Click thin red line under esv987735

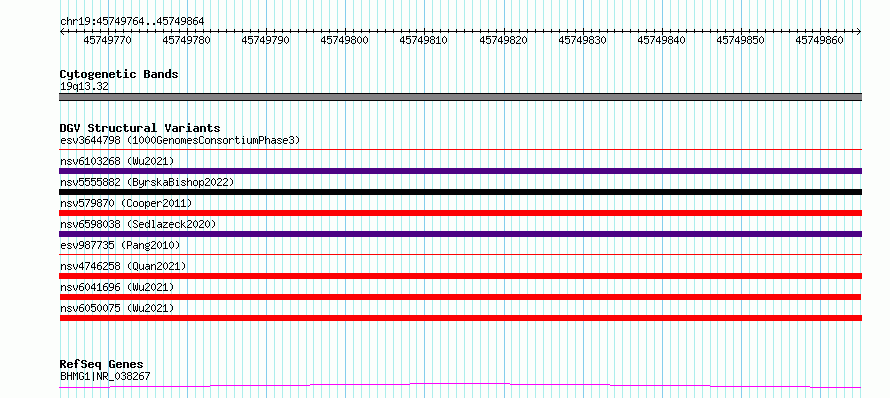[x=460, y=255]
